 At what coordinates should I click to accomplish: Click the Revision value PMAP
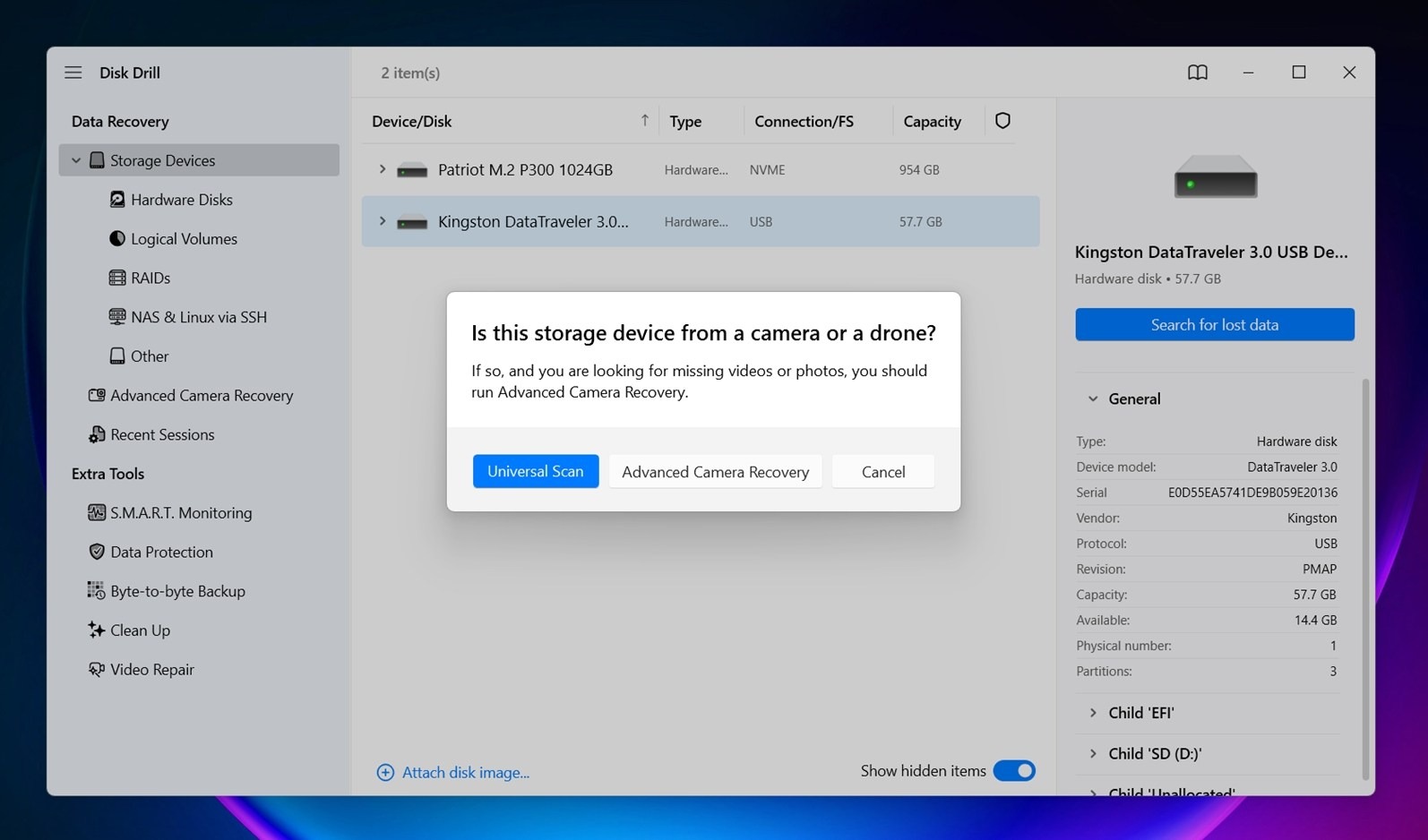[1320, 569]
